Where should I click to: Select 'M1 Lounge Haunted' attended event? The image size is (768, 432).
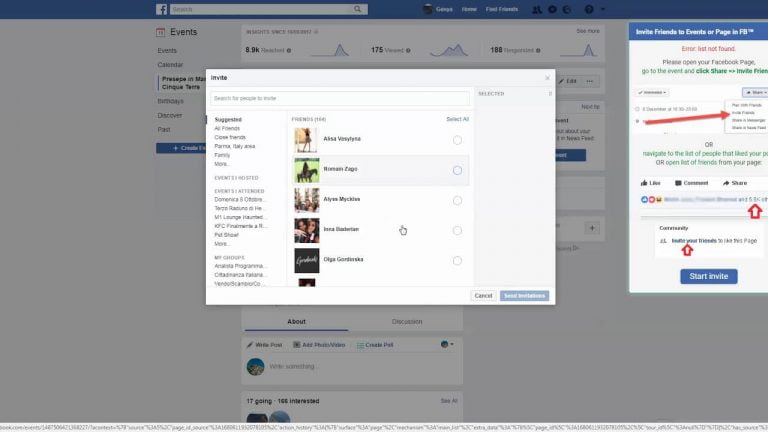click(240, 217)
